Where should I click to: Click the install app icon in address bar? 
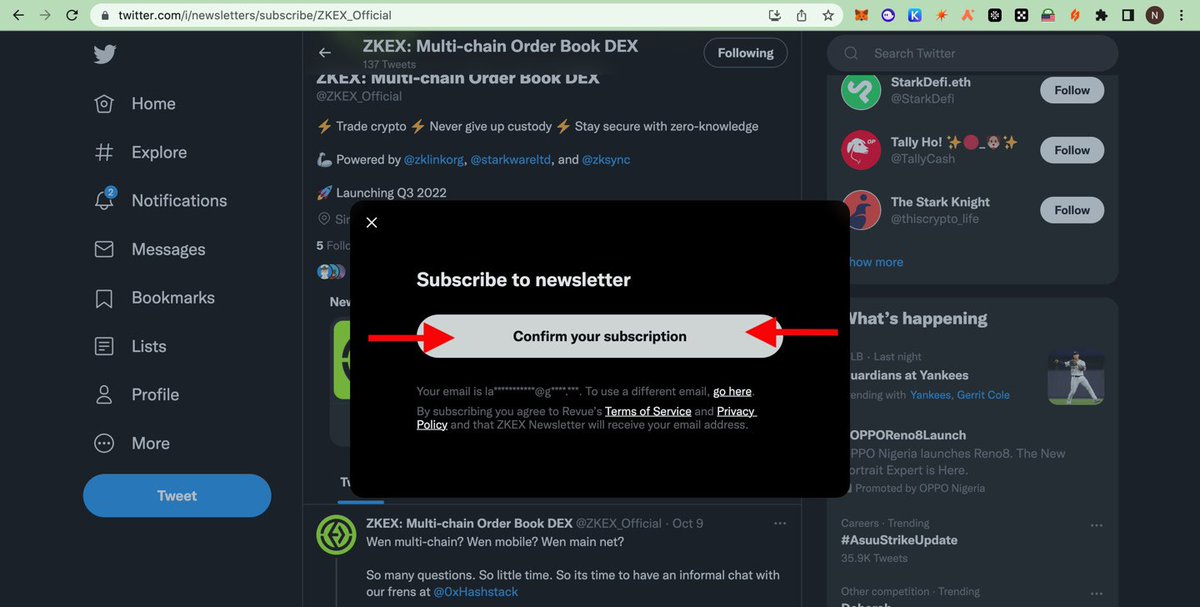pos(775,15)
